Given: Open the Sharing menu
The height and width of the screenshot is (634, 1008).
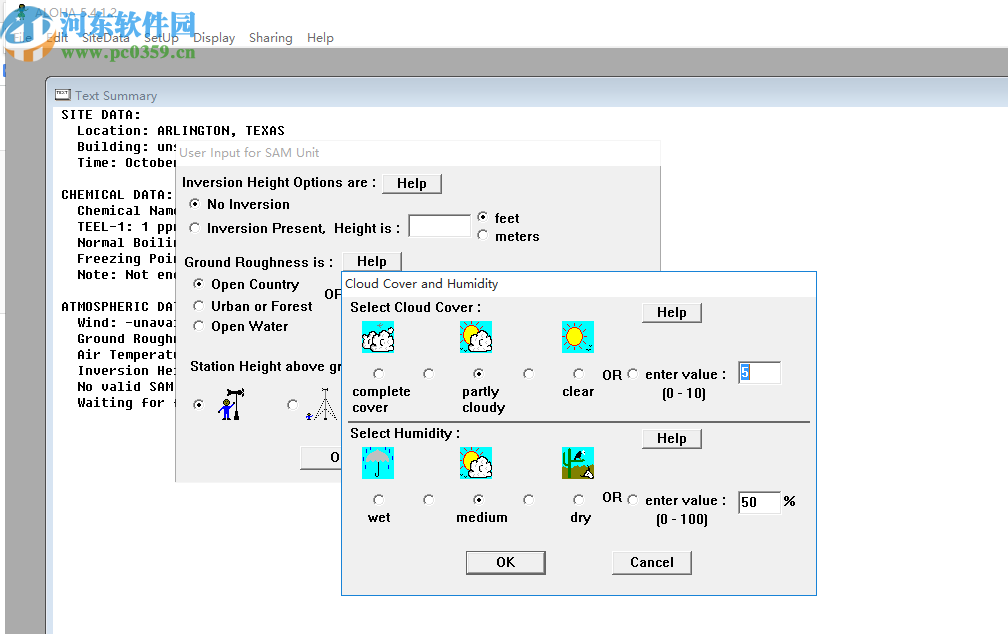Looking at the screenshot, I should pyautogui.click(x=271, y=38).
